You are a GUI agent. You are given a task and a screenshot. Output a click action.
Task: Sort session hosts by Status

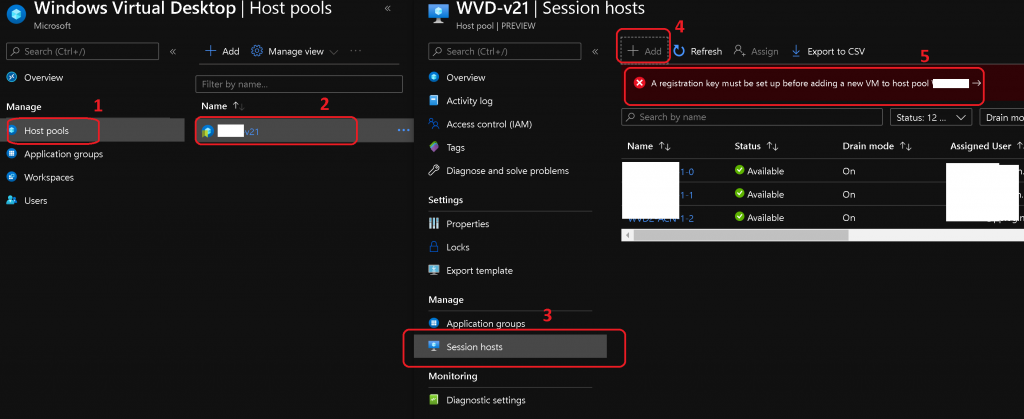tap(756, 146)
